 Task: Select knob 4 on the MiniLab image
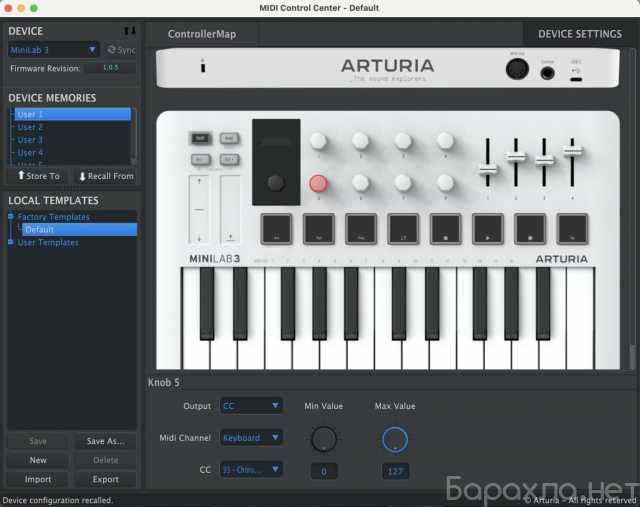(x=445, y=141)
